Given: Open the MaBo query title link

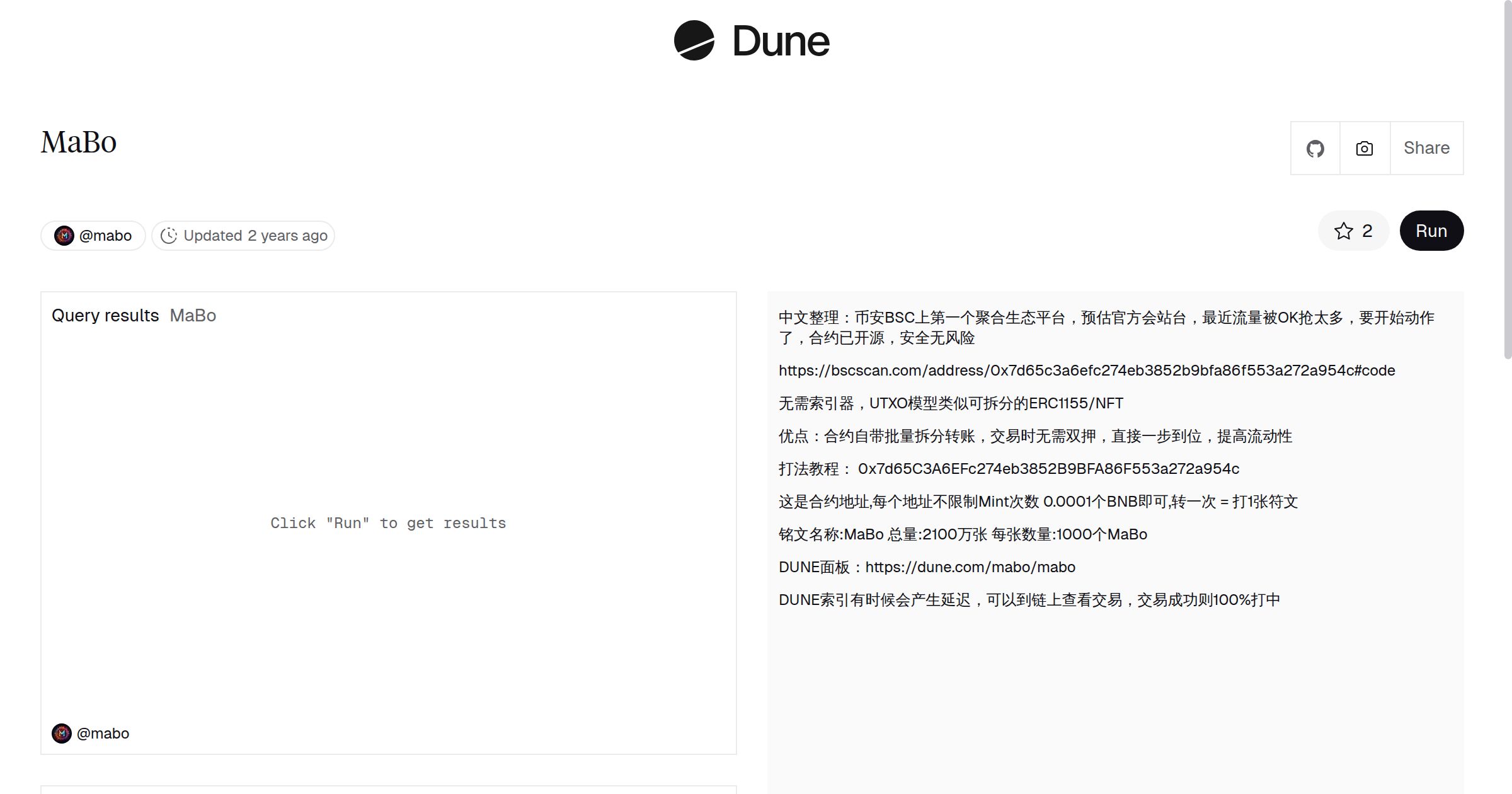Looking at the screenshot, I should (x=193, y=316).
